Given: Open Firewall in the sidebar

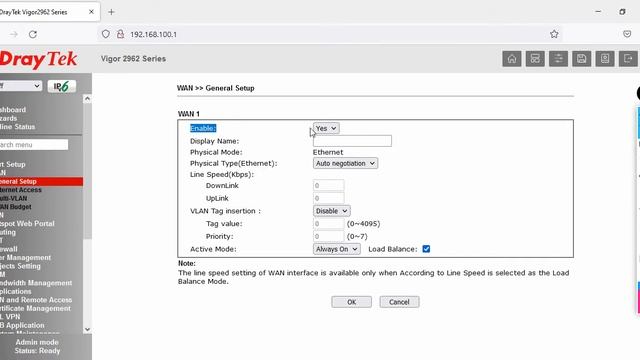Looking at the screenshot, I should click(x=9, y=249).
